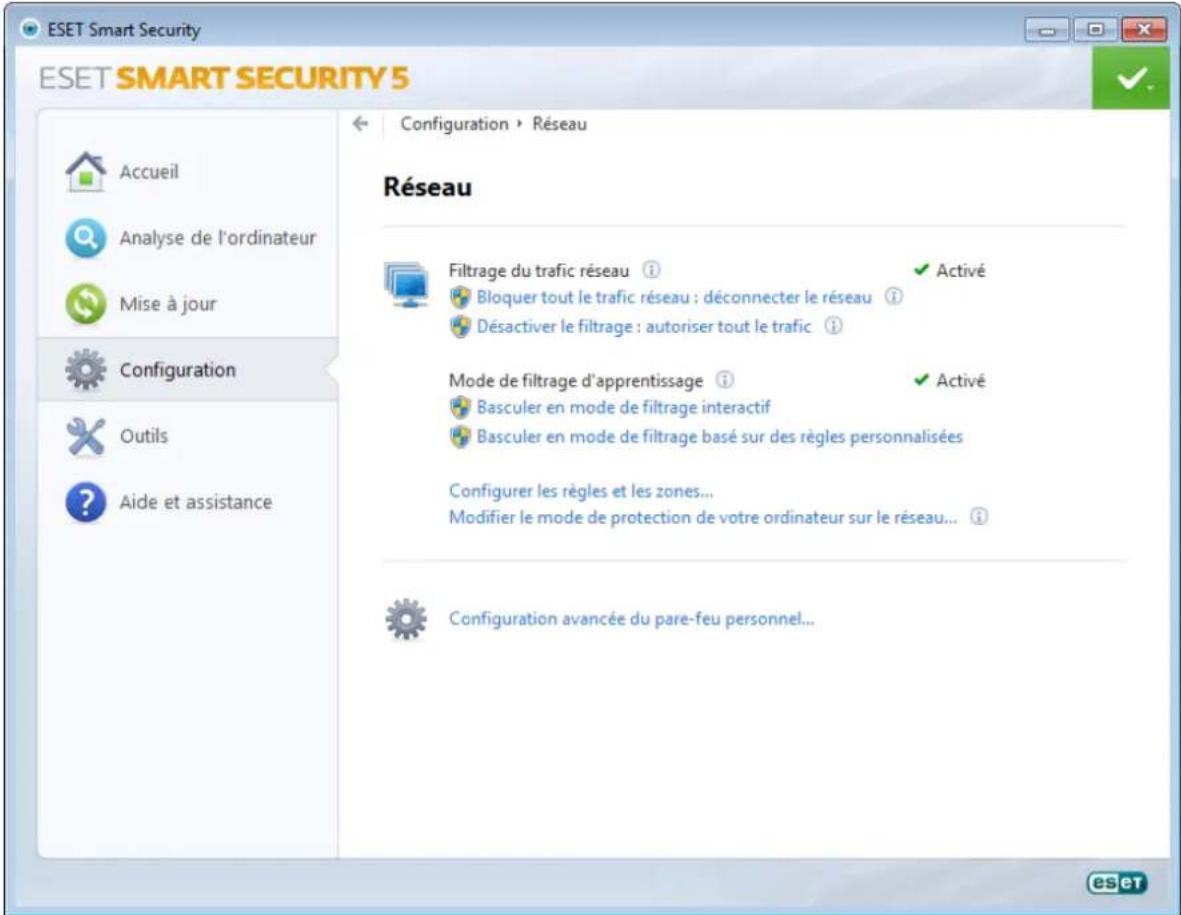Click the green Mise à jour refresh icon
Viewport: 1181px width, 915px height.
tap(85, 304)
